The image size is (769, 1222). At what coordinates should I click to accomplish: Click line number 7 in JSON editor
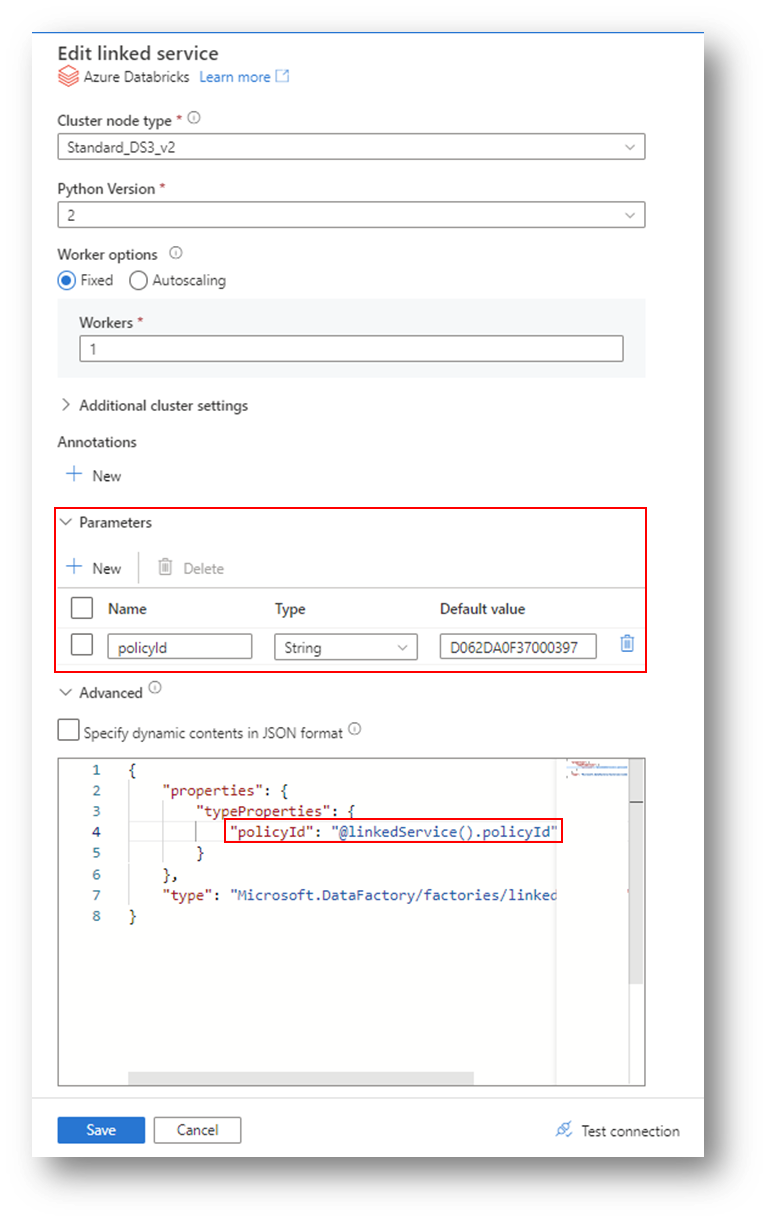[96, 895]
